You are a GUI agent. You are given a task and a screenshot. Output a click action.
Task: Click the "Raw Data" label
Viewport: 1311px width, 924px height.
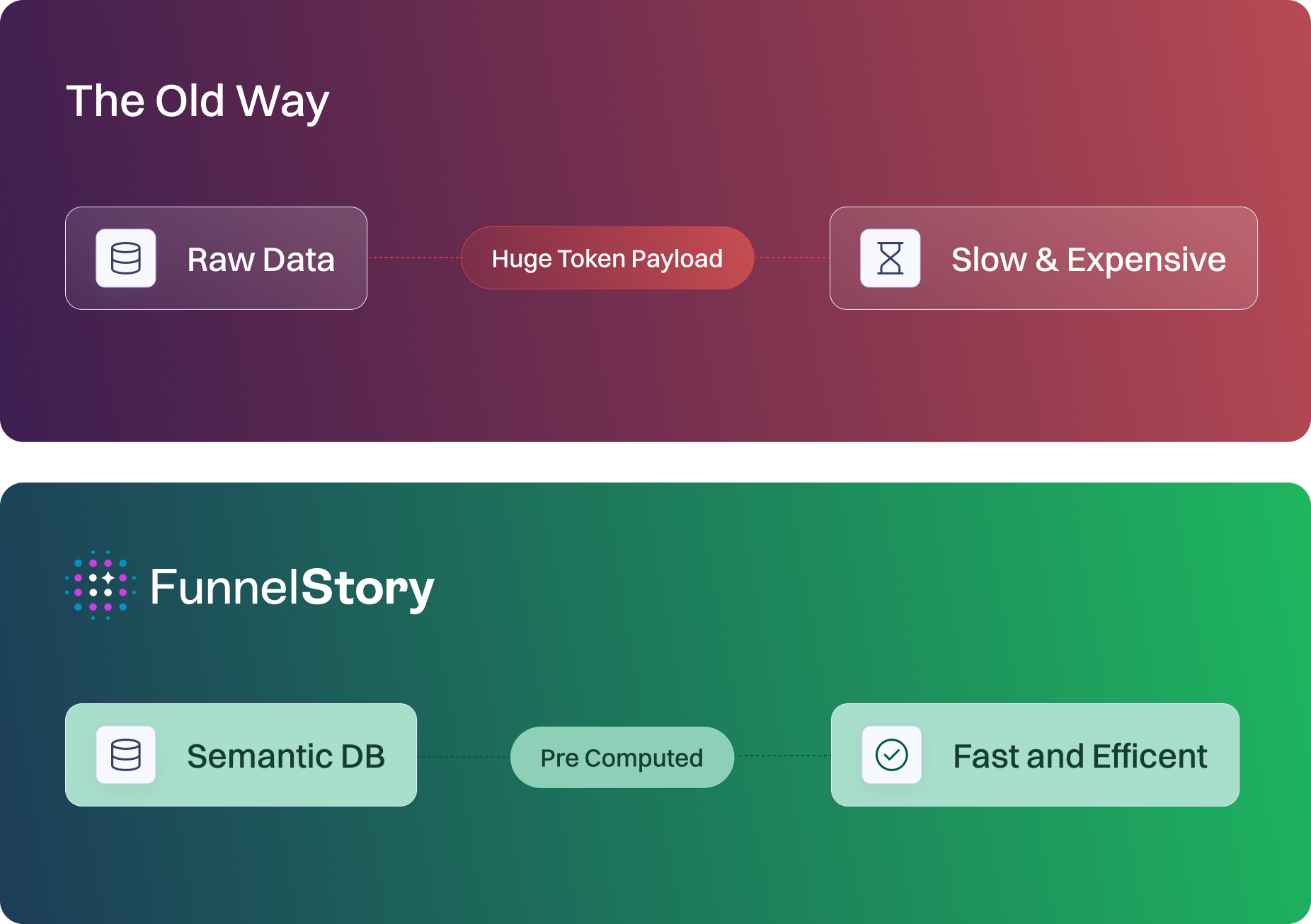(261, 260)
